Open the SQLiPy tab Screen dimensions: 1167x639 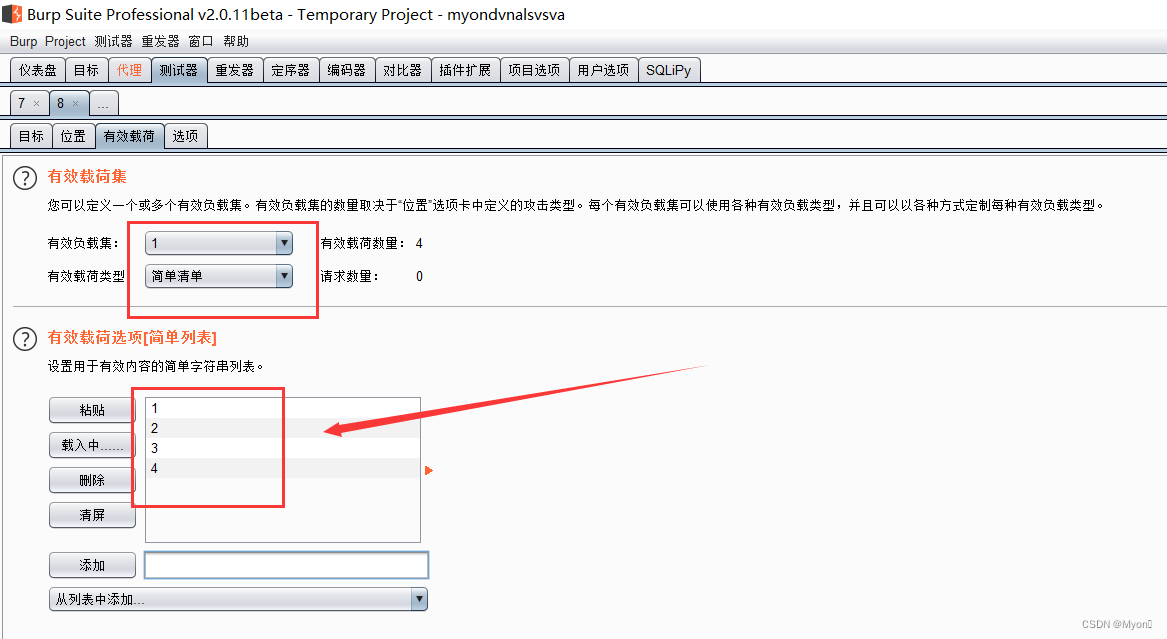click(x=668, y=70)
